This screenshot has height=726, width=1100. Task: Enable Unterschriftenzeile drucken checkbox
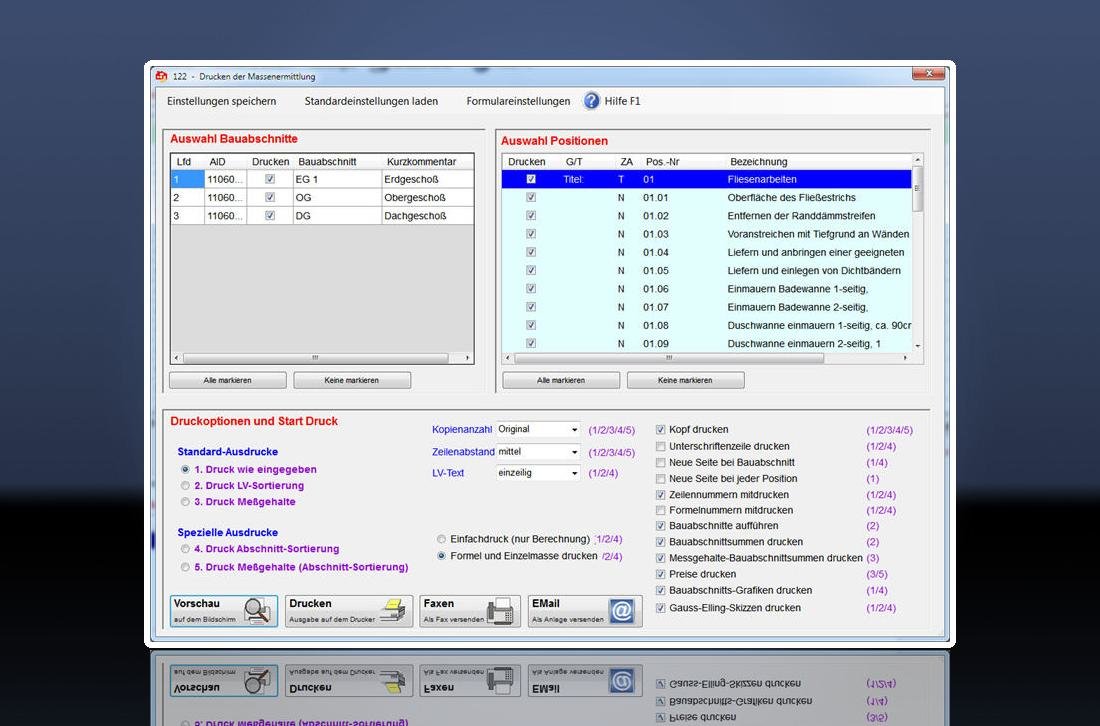(661, 446)
